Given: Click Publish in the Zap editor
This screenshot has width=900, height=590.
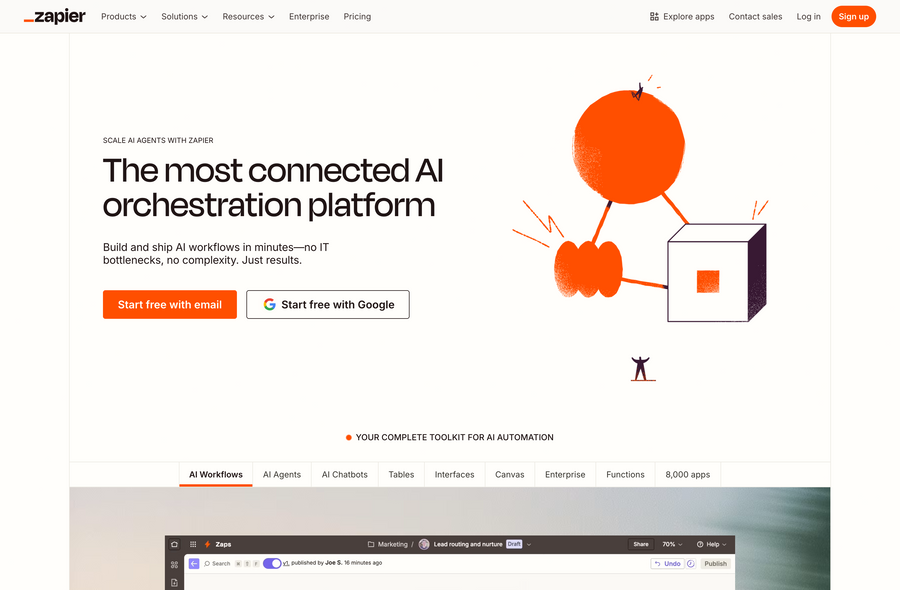Looking at the screenshot, I should [x=715, y=562].
